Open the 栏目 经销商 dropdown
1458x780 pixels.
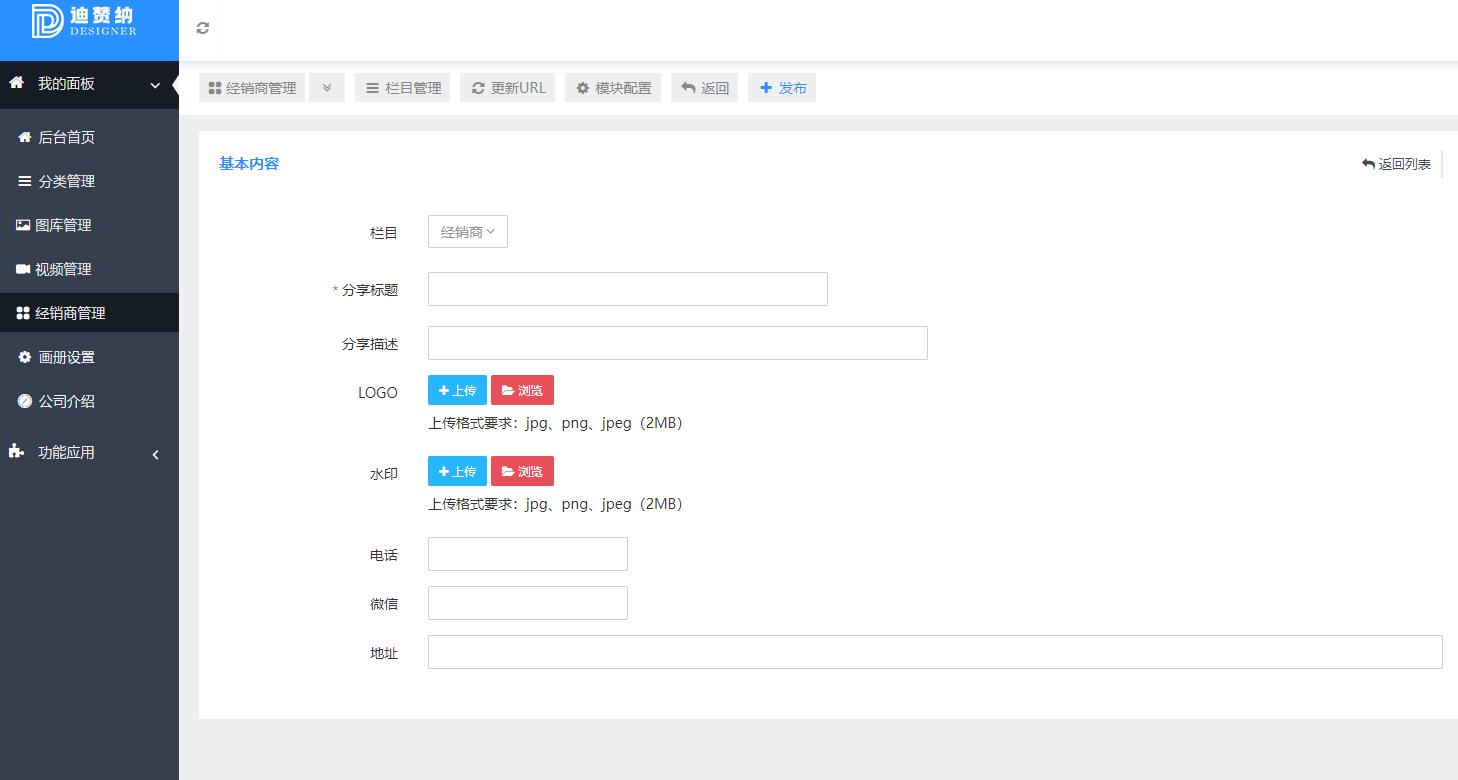[x=467, y=232]
